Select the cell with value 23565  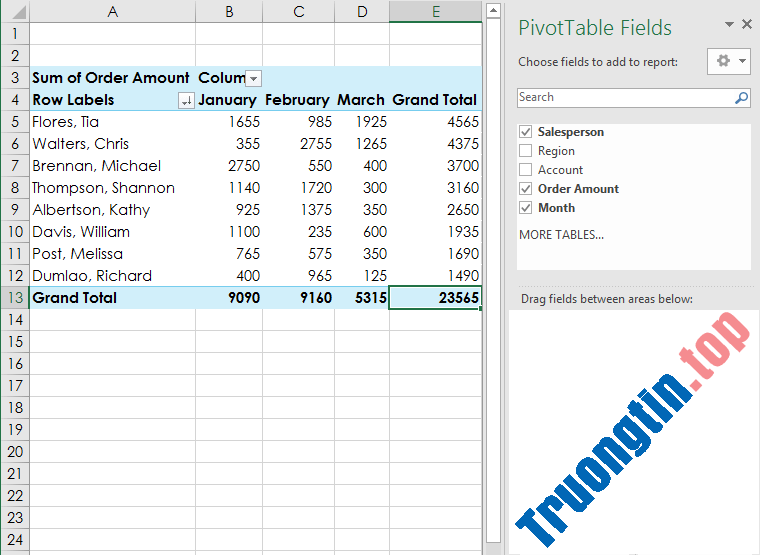coord(436,298)
